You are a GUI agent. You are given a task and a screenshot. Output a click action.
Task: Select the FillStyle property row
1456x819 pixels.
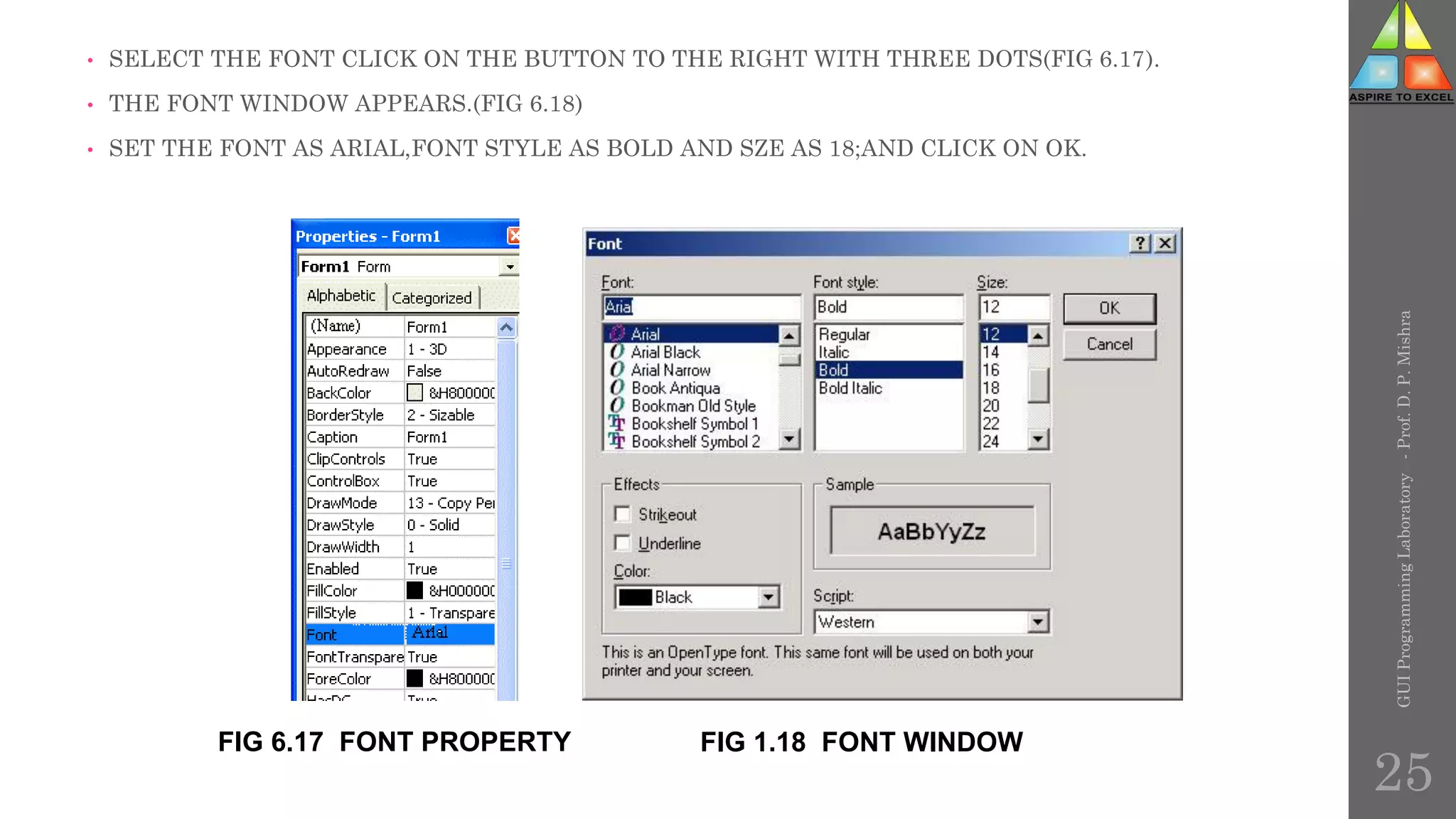(400, 612)
